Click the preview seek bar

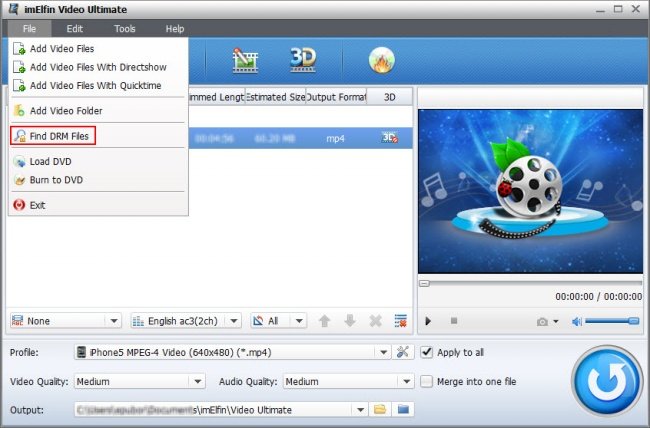(x=530, y=283)
